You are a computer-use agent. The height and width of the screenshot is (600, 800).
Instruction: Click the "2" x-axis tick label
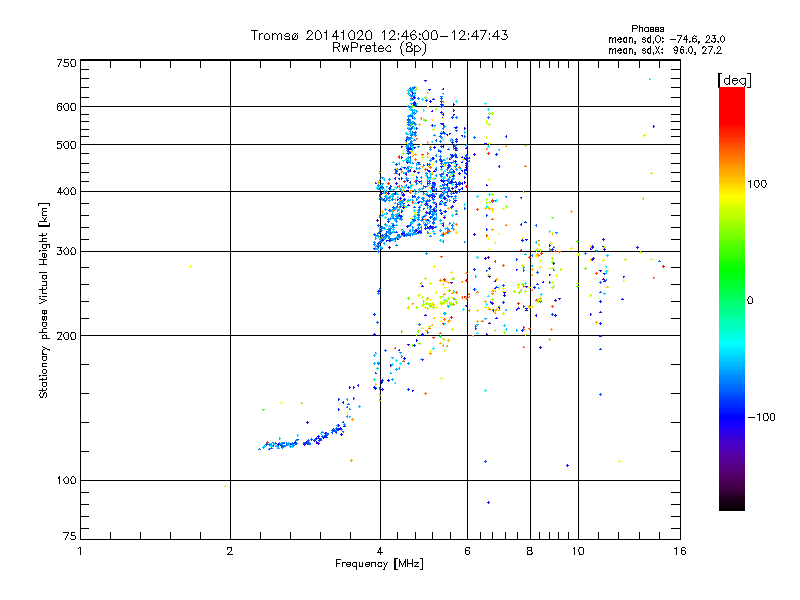coord(230,551)
